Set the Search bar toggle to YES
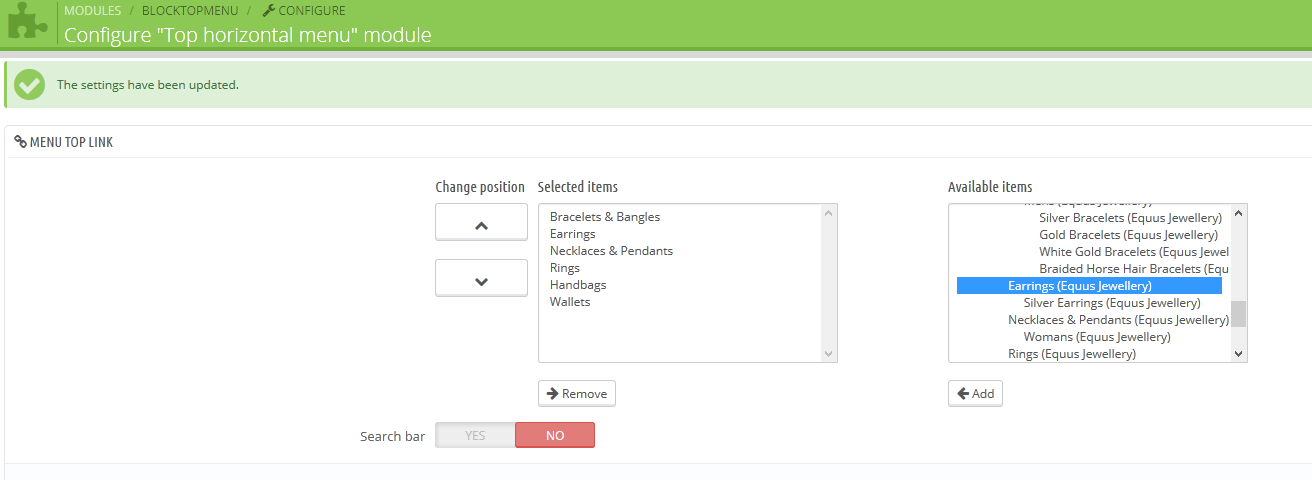The height and width of the screenshot is (480, 1312). click(x=475, y=435)
